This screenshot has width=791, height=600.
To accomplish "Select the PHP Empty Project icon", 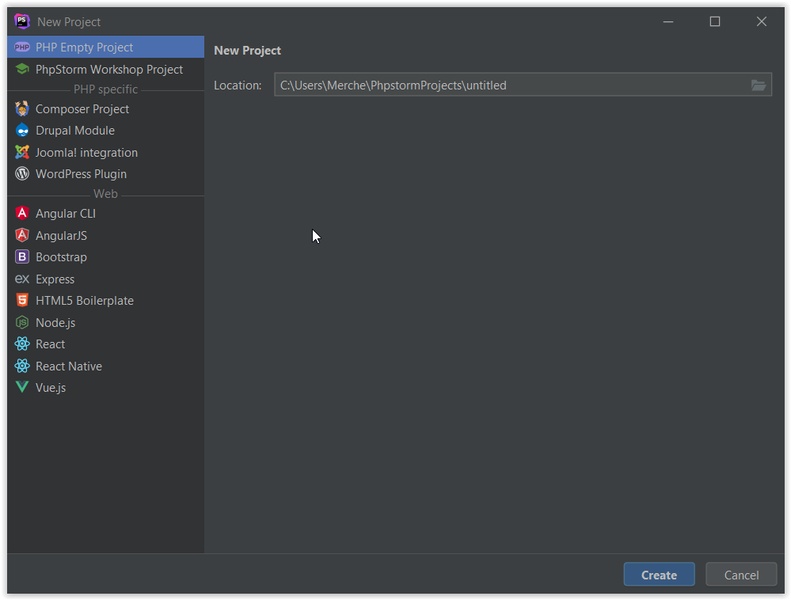I will [22, 47].
